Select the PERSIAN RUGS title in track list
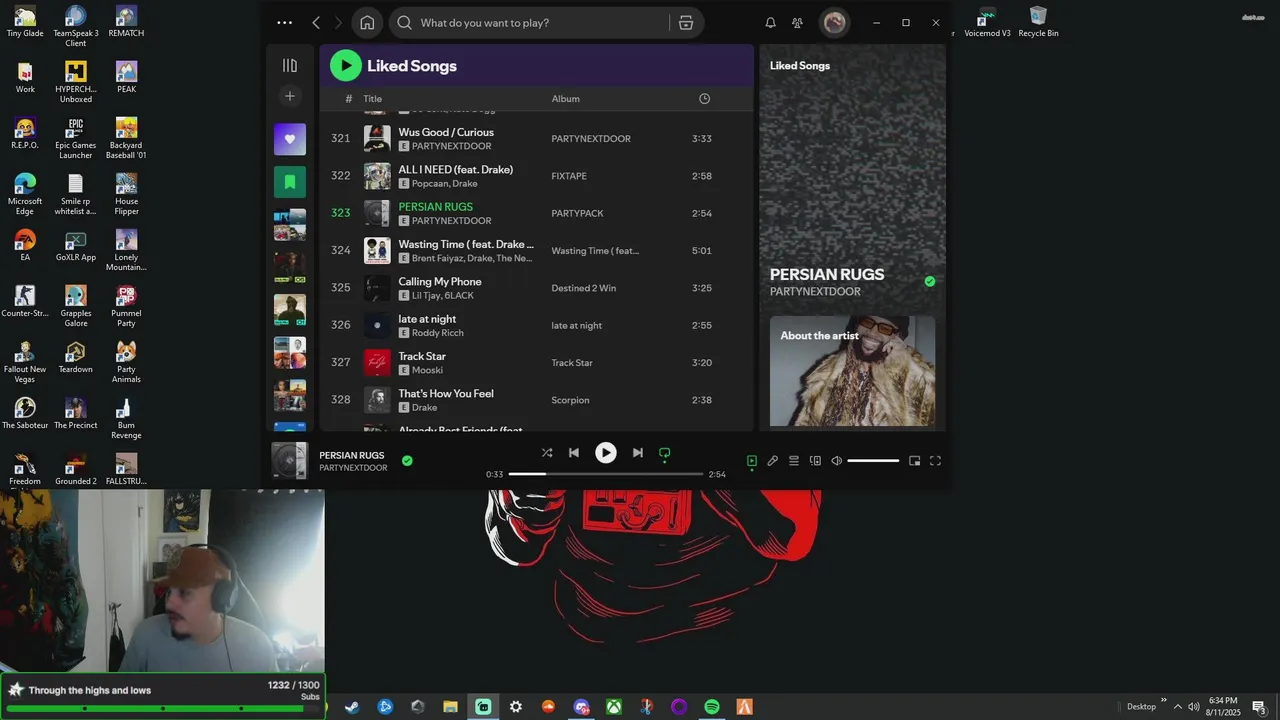The height and width of the screenshot is (720, 1280). pyautogui.click(x=436, y=207)
